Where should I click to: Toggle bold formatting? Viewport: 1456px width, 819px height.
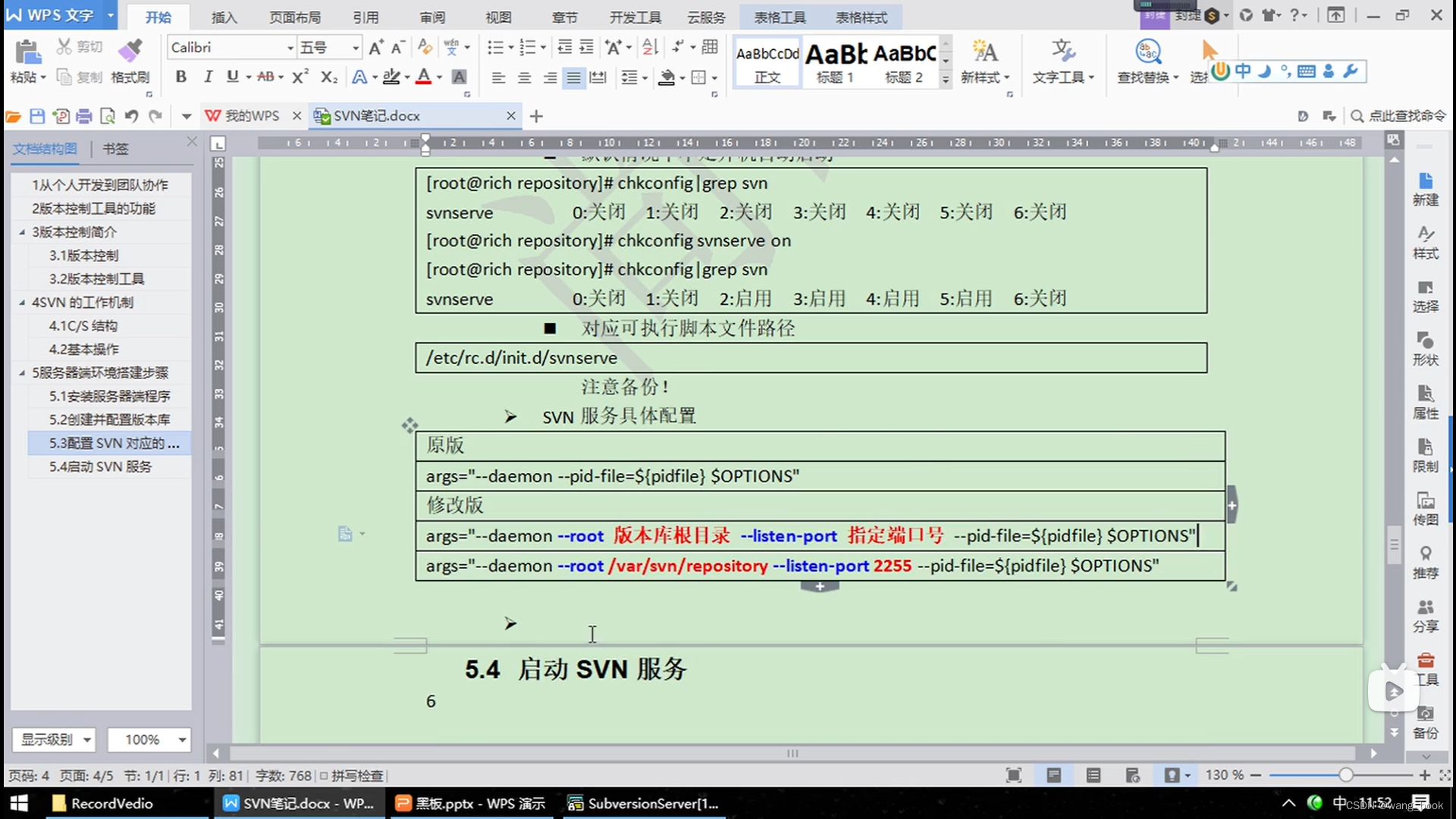click(x=180, y=77)
